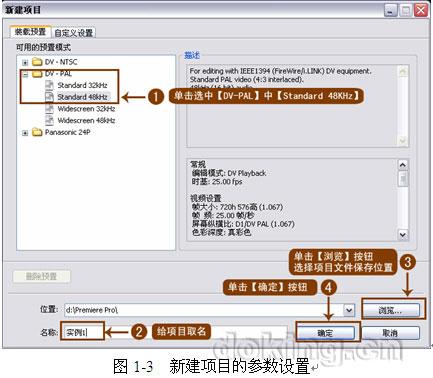
Task: Select the Standard 48kHz preset
Action: (x=82, y=97)
